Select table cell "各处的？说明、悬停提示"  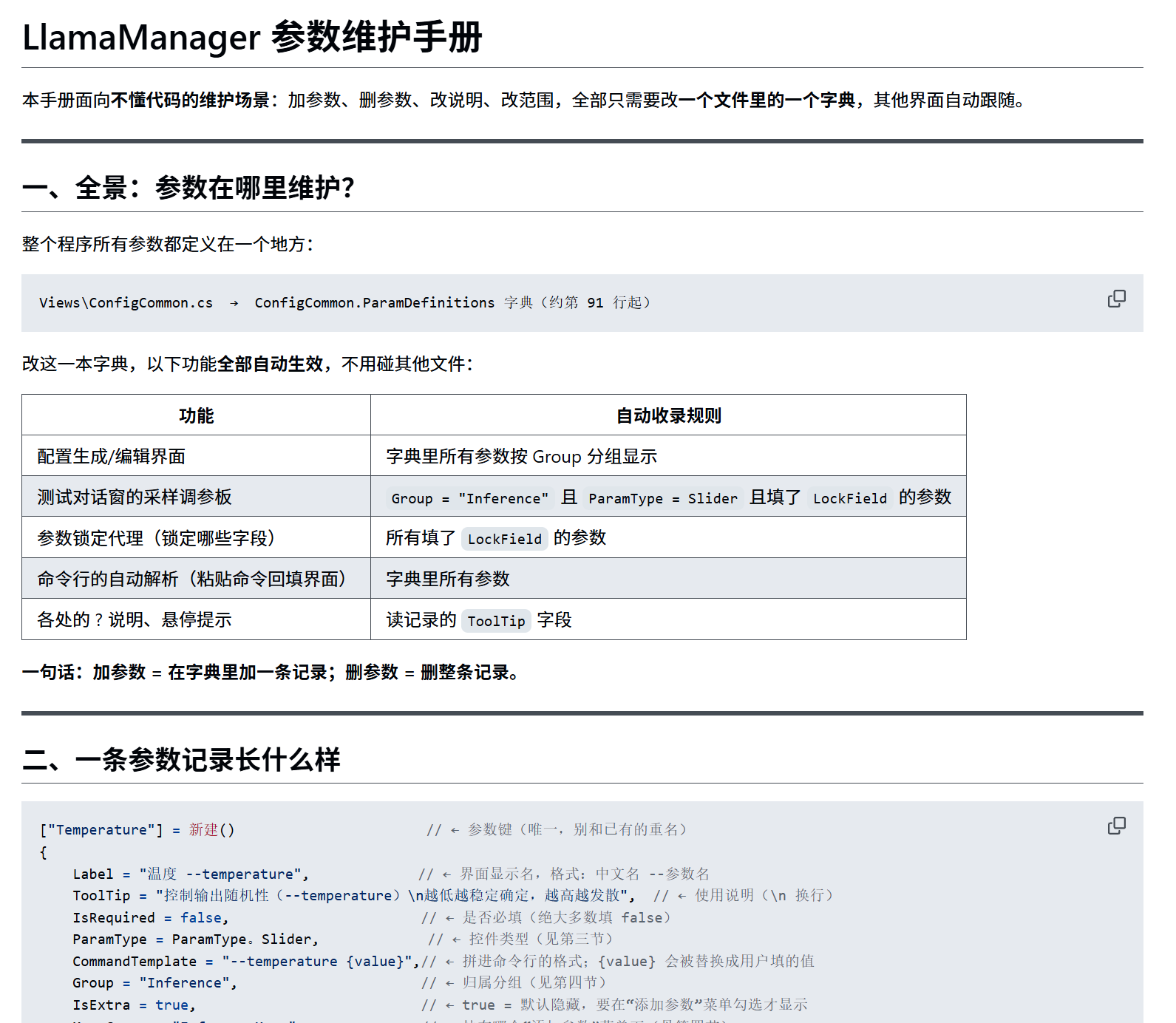pyautogui.click(x=196, y=619)
